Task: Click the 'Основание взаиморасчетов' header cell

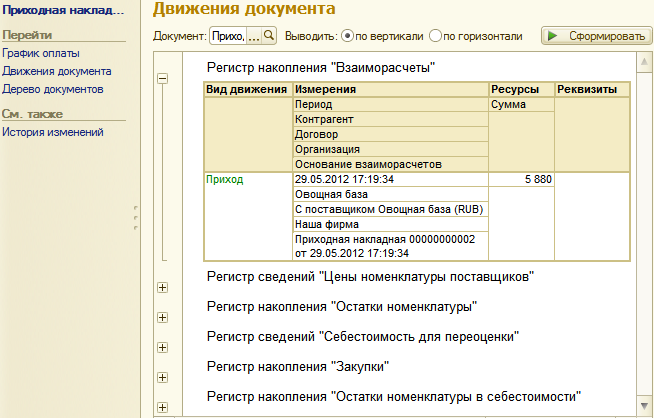Action: pos(390,164)
